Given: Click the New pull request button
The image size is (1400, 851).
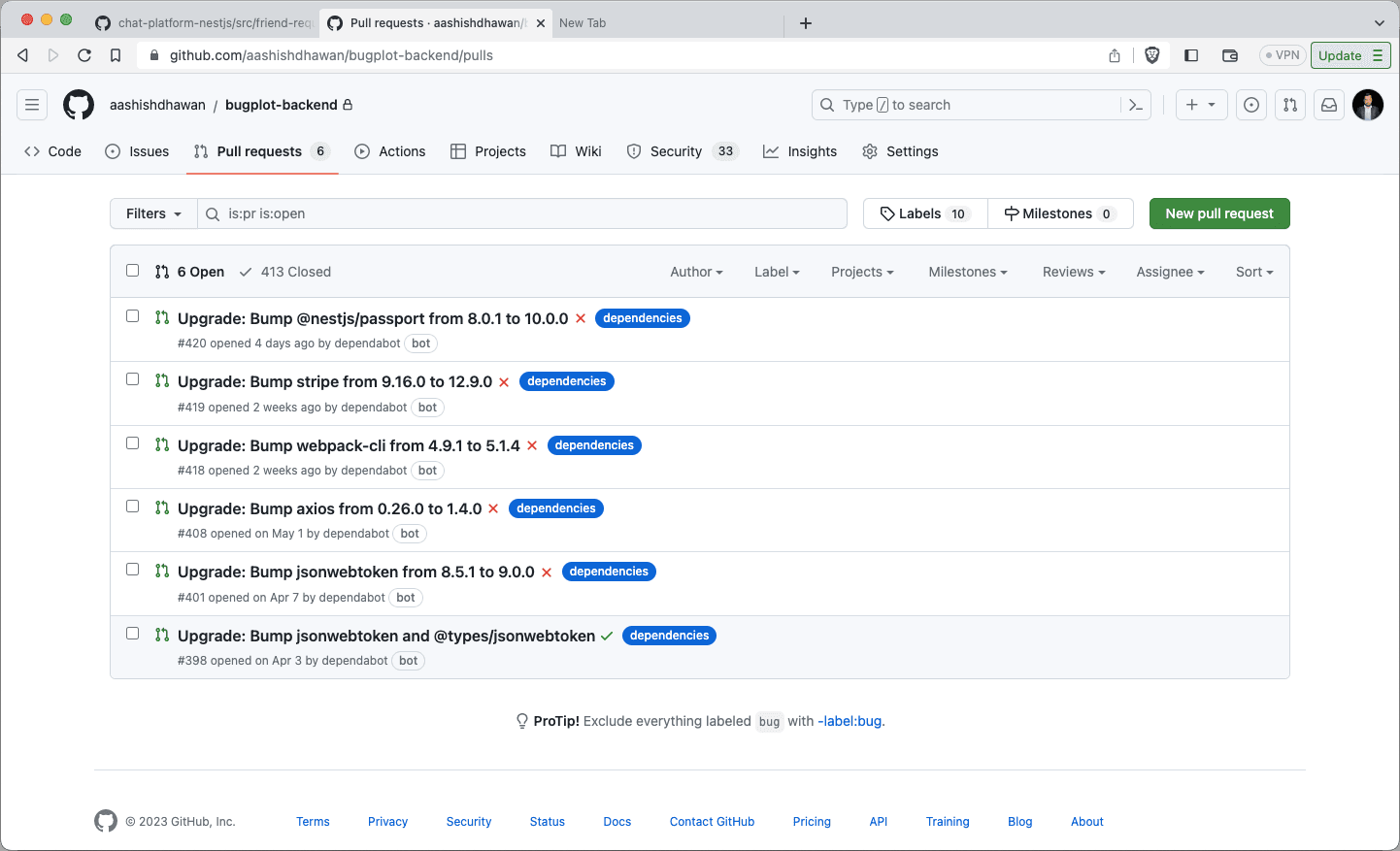Looking at the screenshot, I should point(1218,213).
